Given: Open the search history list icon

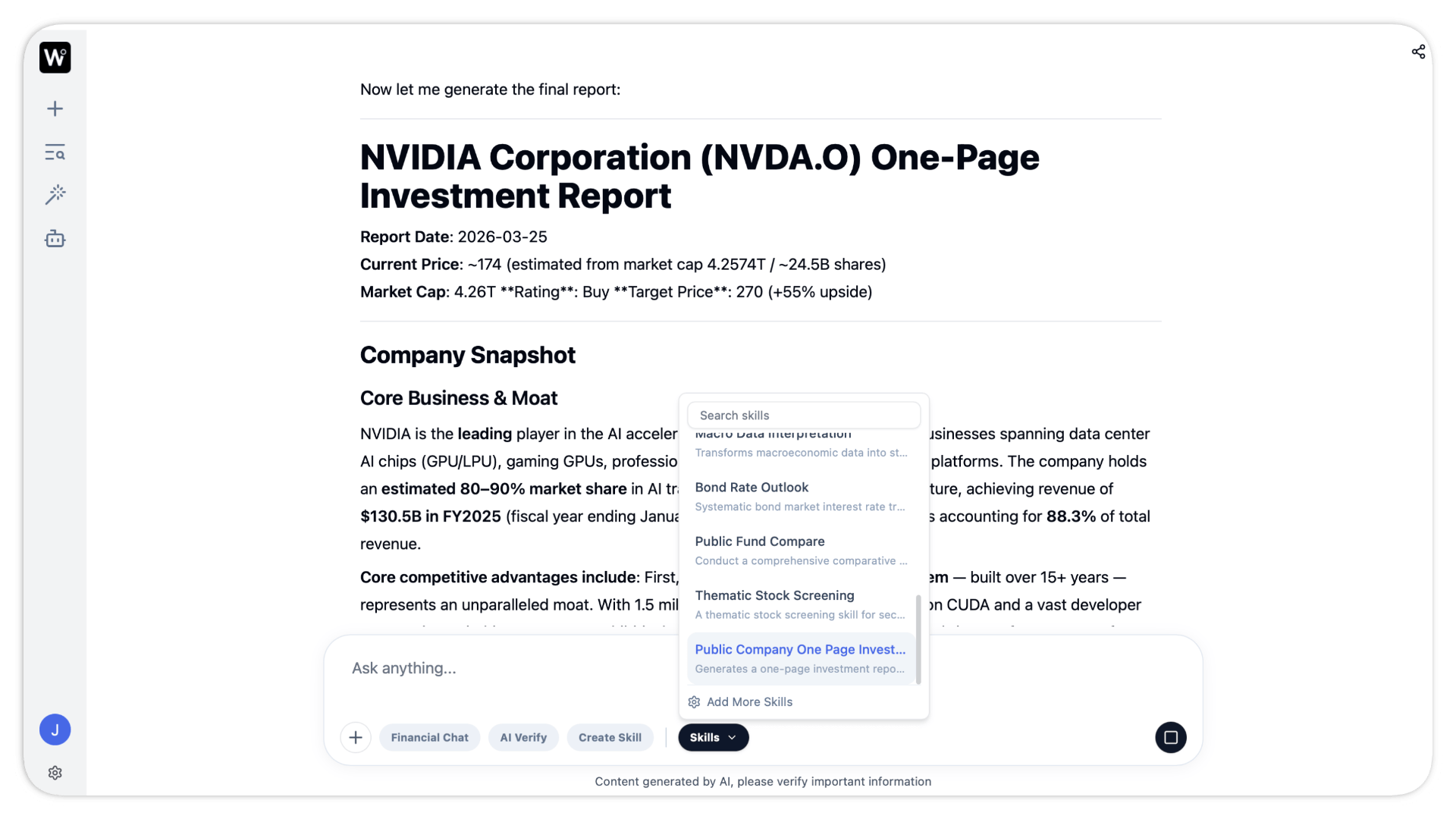Looking at the screenshot, I should (x=55, y=152).
